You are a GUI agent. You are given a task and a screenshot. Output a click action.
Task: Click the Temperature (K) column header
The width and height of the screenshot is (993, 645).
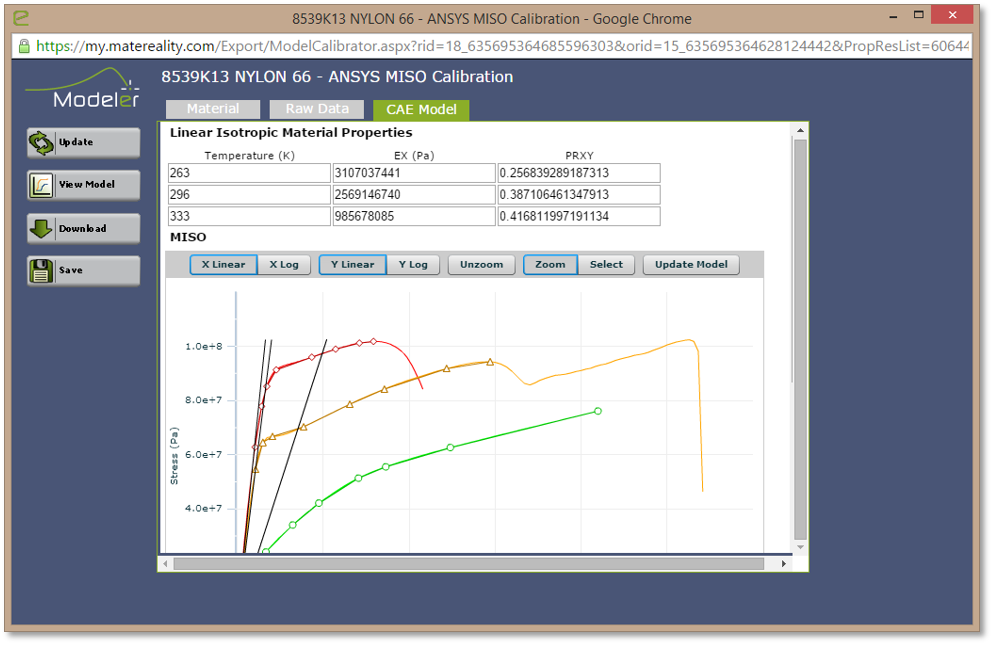coord(250,156)
